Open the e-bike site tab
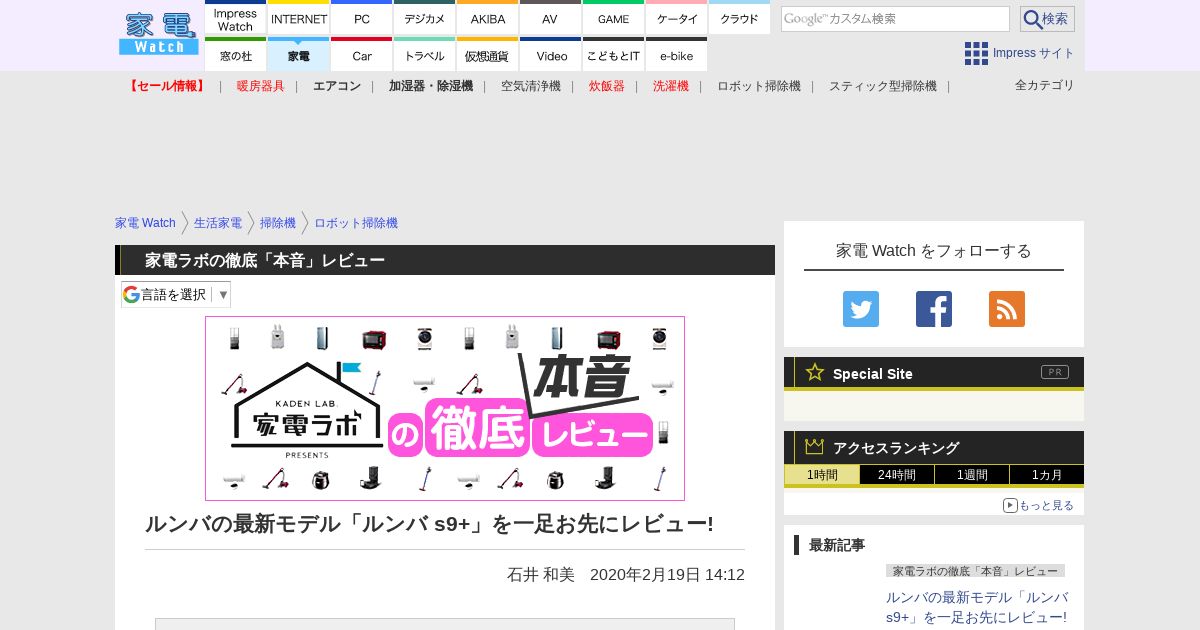Image resolution: width=1200 pixels, height=630 pixels. [676, 56]
